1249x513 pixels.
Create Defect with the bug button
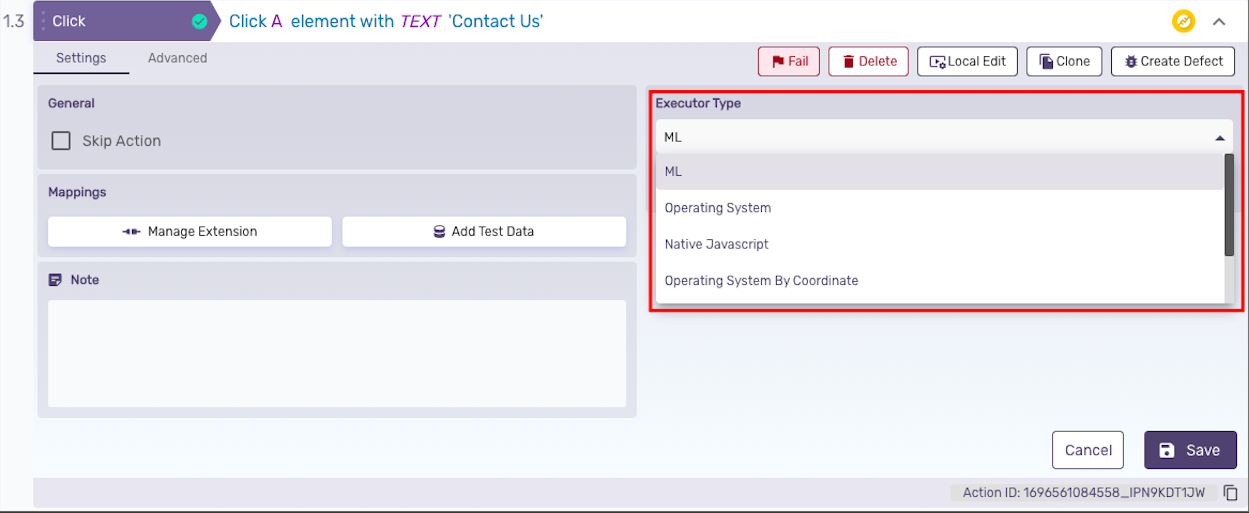pyautogui.click(x=1174, y=61)
